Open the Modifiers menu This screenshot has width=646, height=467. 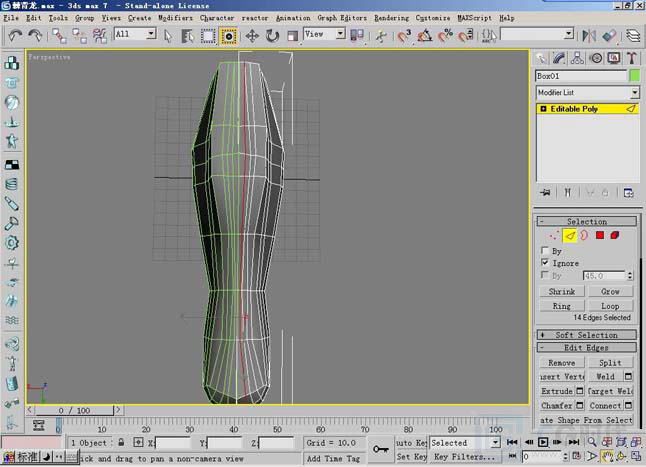coord(176,18)
